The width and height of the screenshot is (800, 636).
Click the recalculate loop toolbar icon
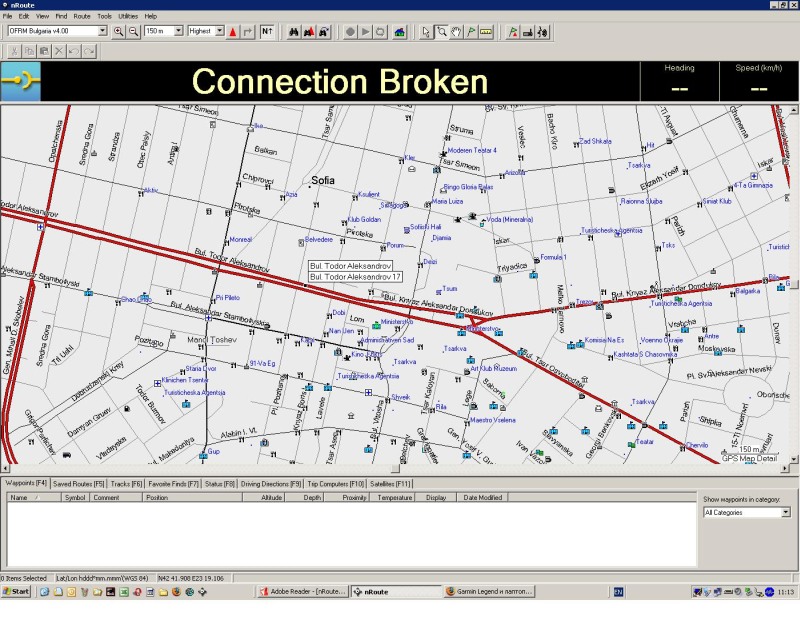tap(380, 32)
